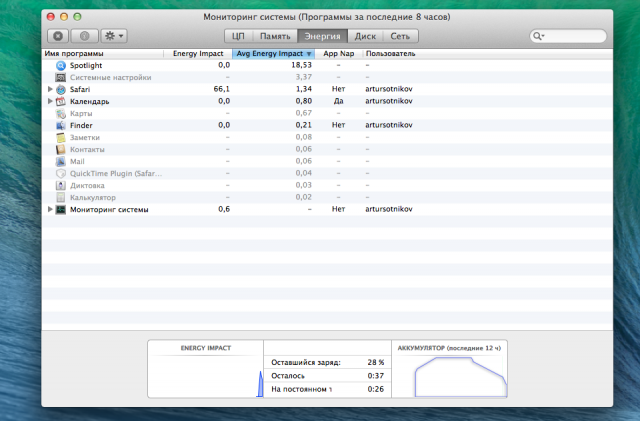Expand the Мониторинг системы disclosure triangle
This screenshot has height=421, width=640.
point(50,209)
